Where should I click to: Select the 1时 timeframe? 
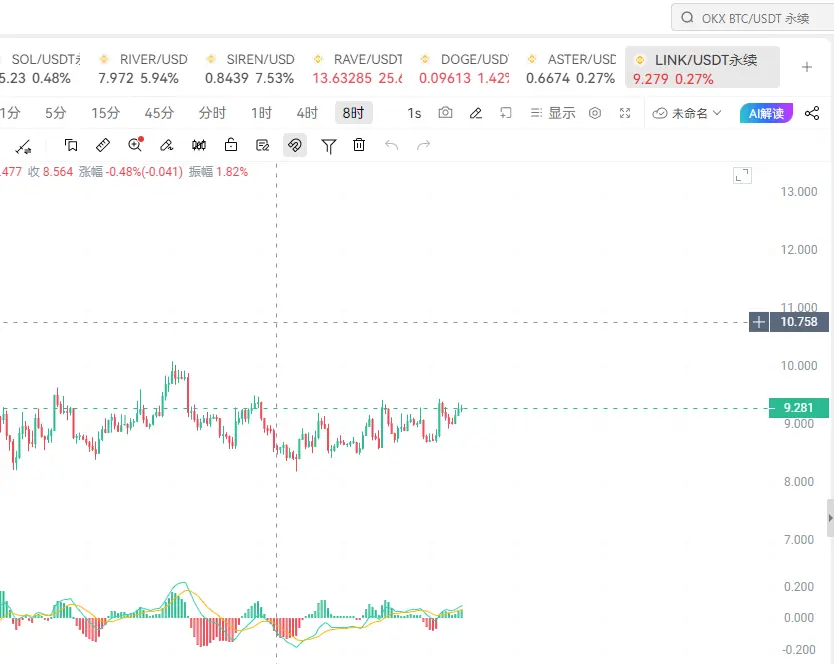point(261,113)
